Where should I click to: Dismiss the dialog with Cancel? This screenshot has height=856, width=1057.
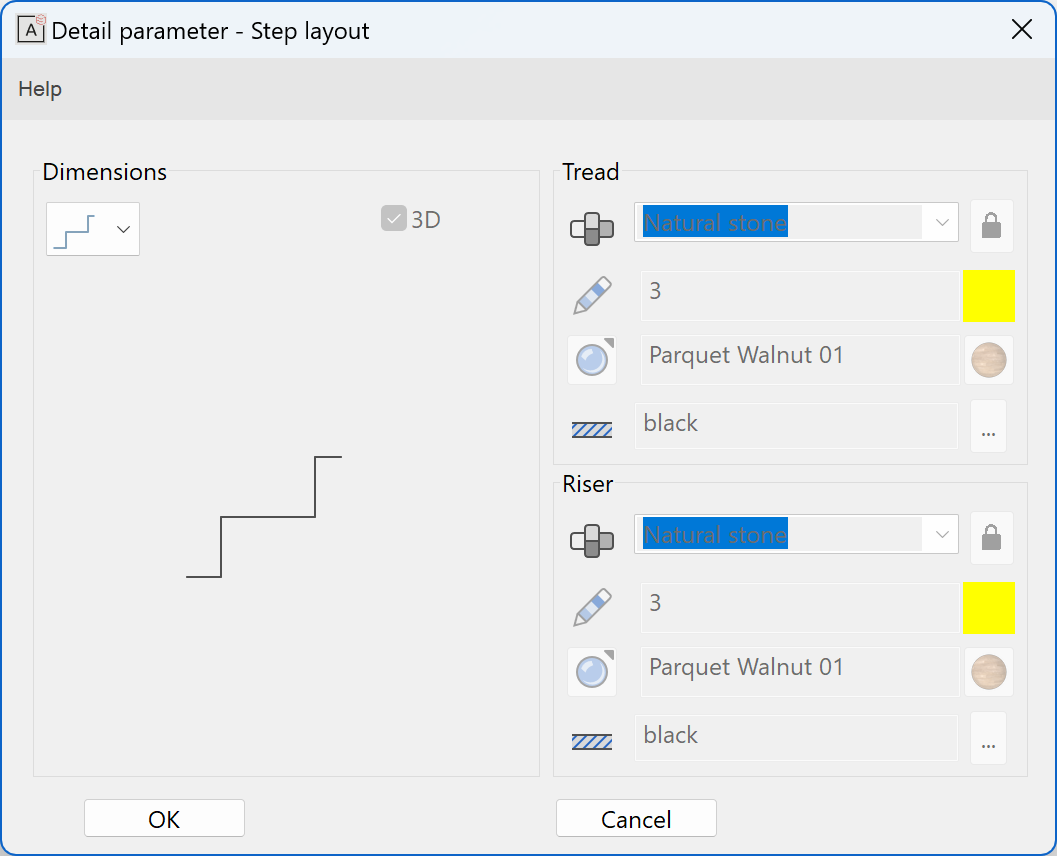point(636,818)
